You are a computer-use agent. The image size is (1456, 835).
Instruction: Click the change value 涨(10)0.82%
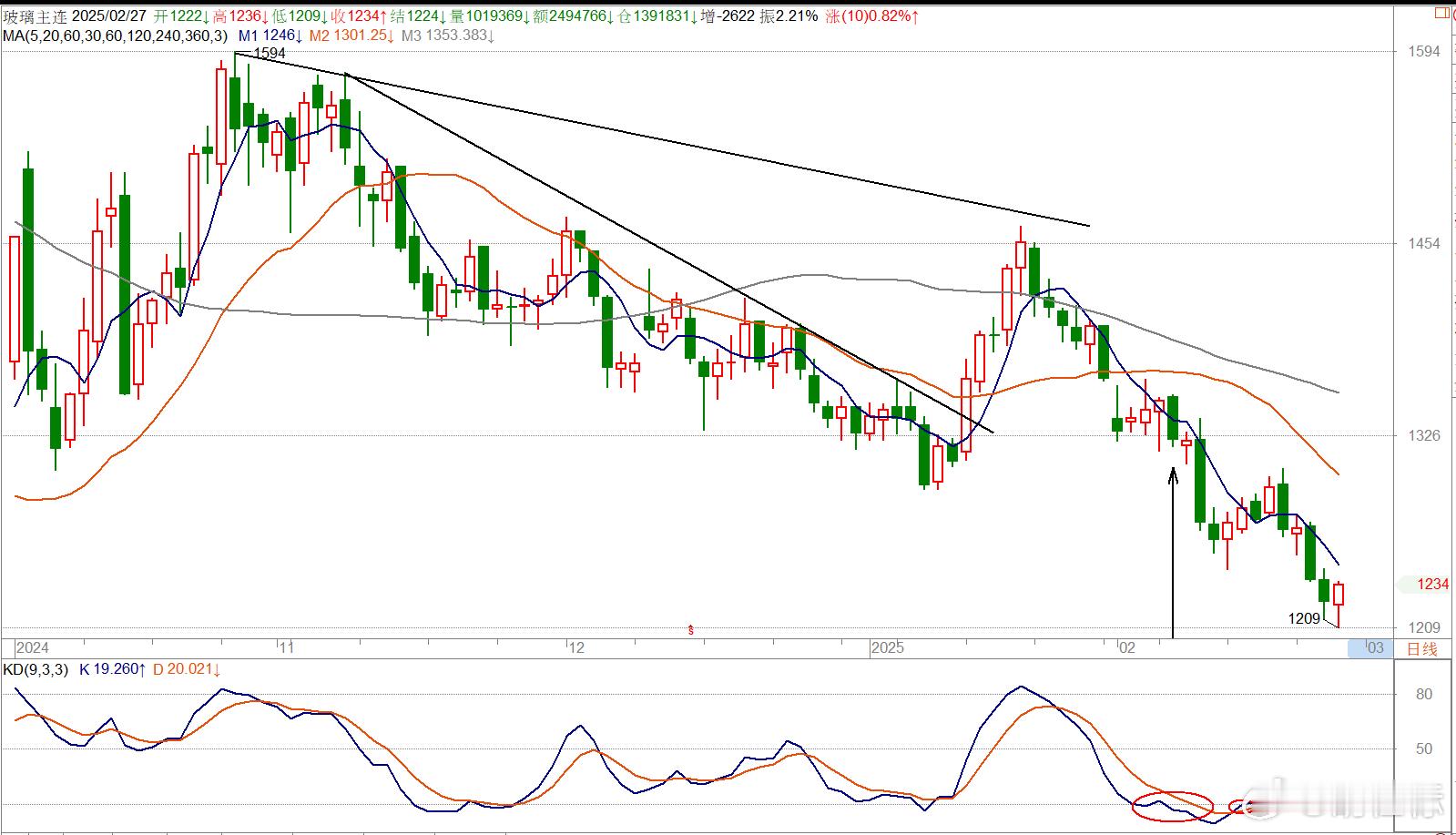coord(872,16)
